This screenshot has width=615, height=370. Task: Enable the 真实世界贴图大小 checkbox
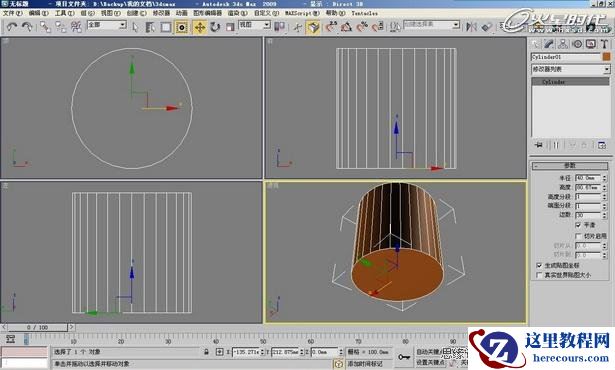coord(539,275)
